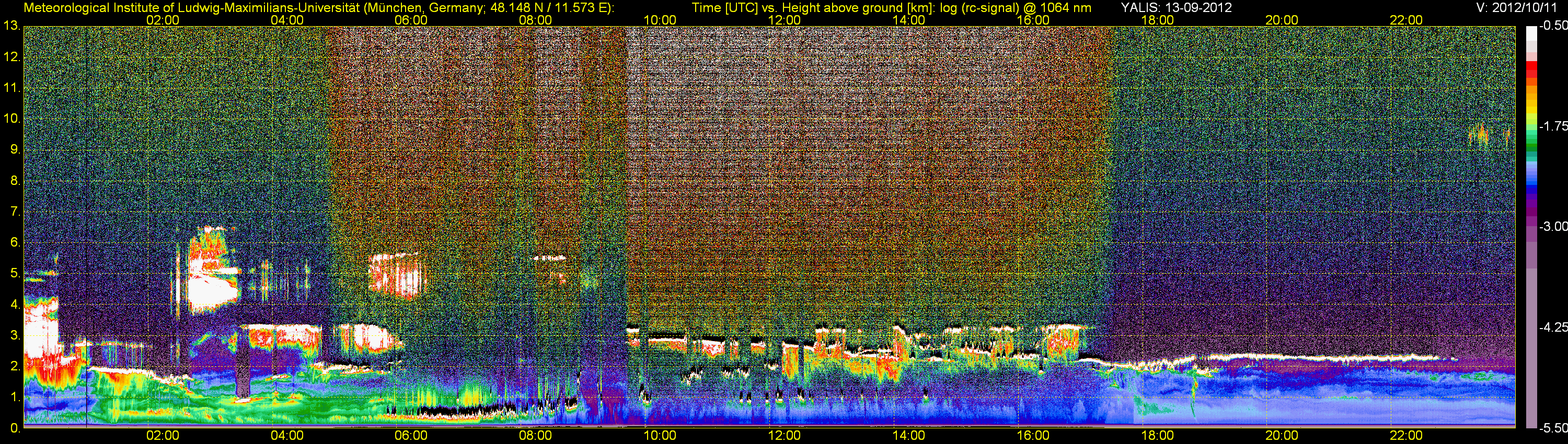Click 10:00 on the top time axis
This screenshot has width=1568, height=444.
pyautogui.click(x=660, y=20)
